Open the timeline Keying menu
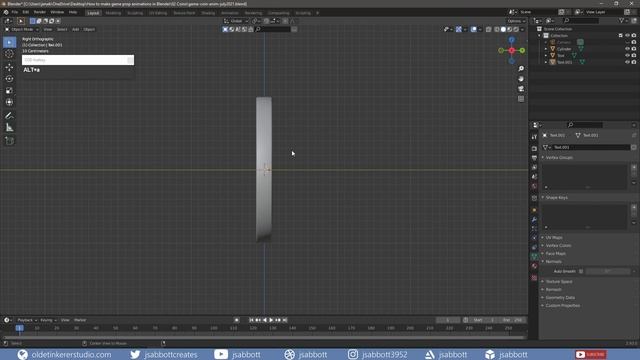 (x=48, y=320)
